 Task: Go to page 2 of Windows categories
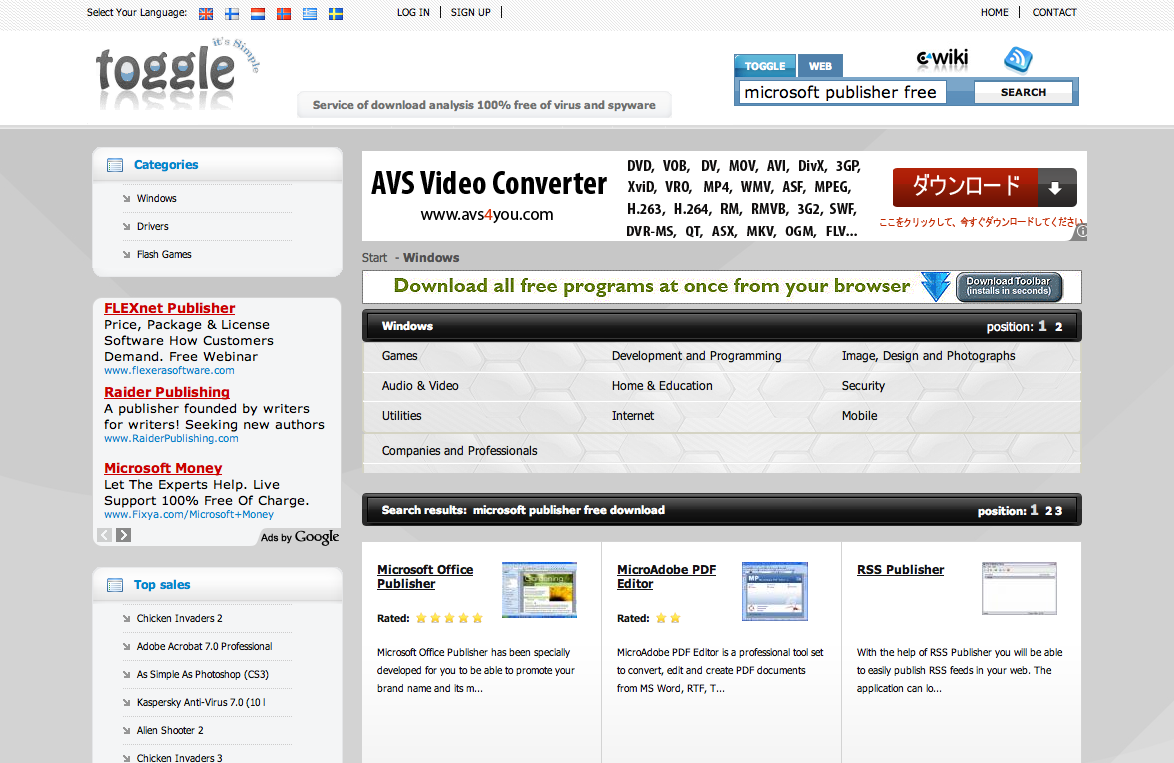(1059, 326)
